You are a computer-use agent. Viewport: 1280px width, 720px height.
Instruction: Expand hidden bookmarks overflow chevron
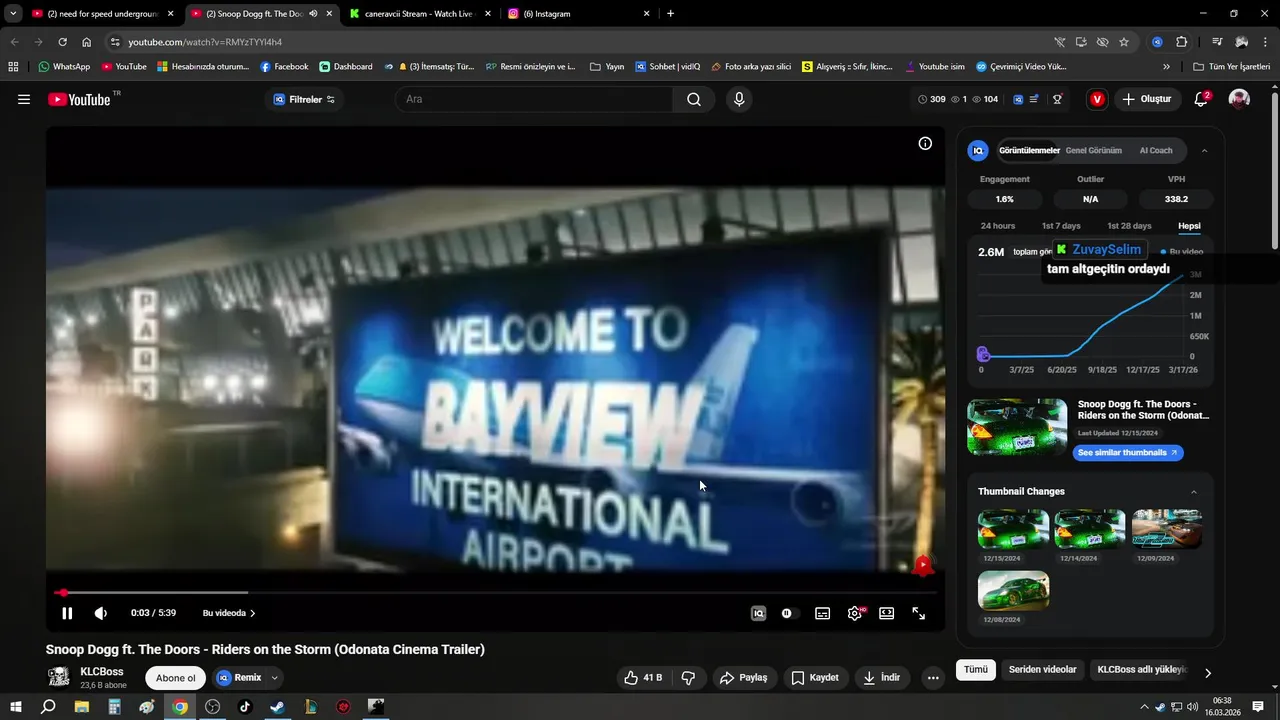click(1166, 67)
